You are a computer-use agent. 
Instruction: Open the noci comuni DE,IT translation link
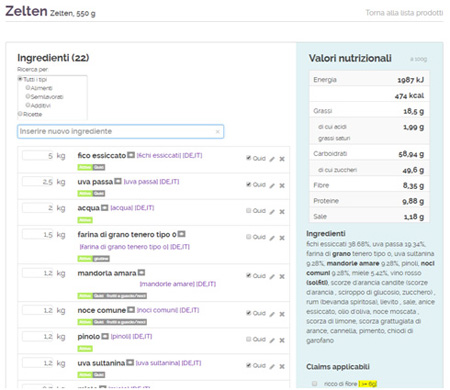point(168,310)
